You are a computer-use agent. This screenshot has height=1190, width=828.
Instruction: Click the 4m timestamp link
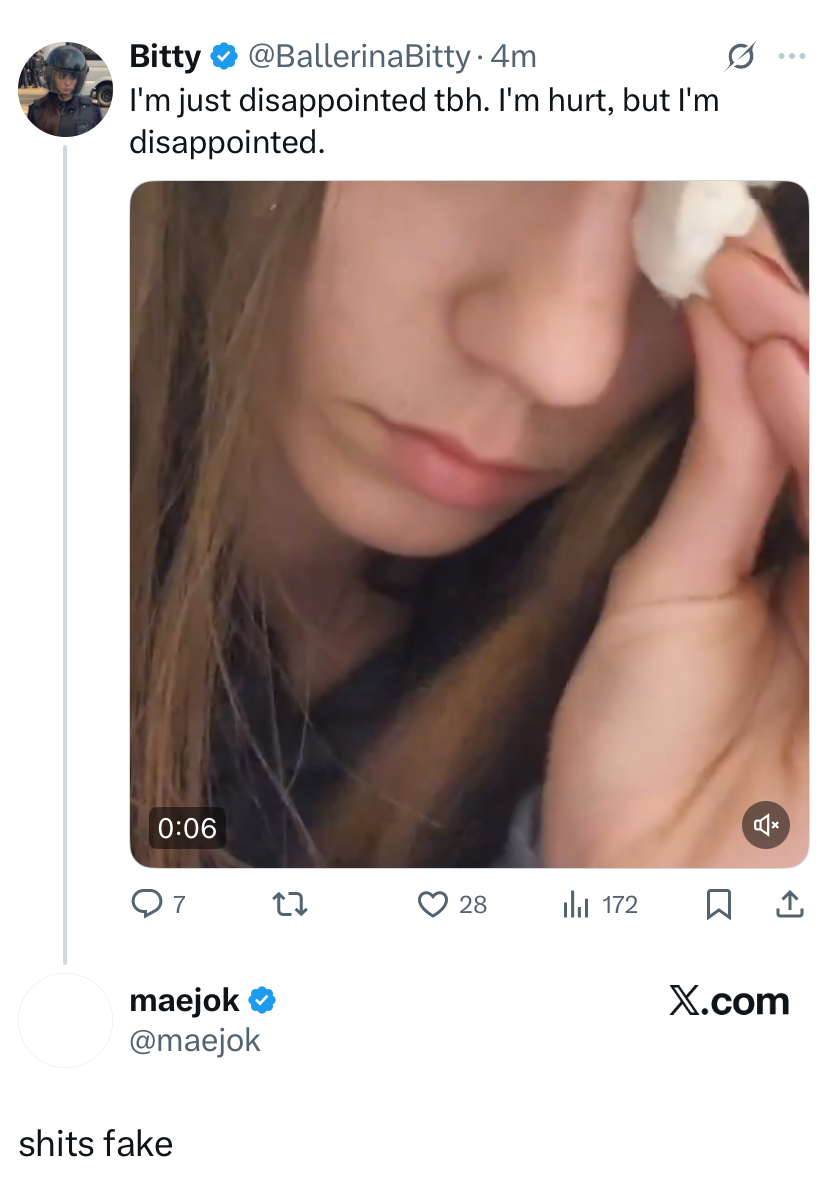pyautogui.click(x=513, y=58)
